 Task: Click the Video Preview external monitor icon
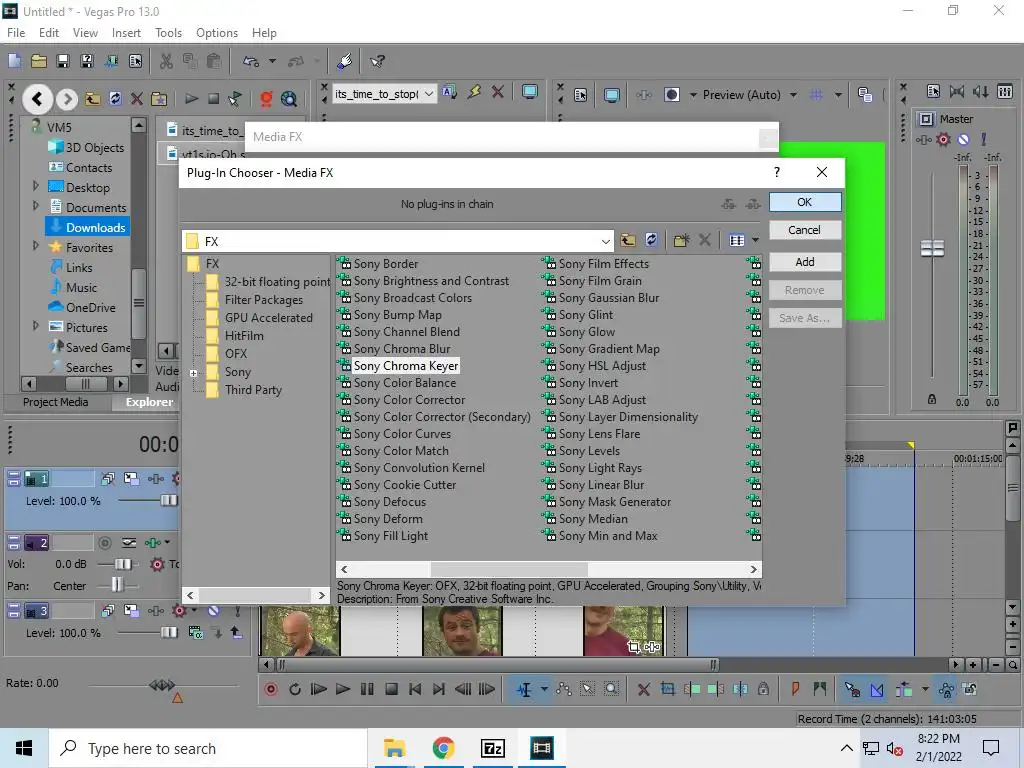point(612,95)
